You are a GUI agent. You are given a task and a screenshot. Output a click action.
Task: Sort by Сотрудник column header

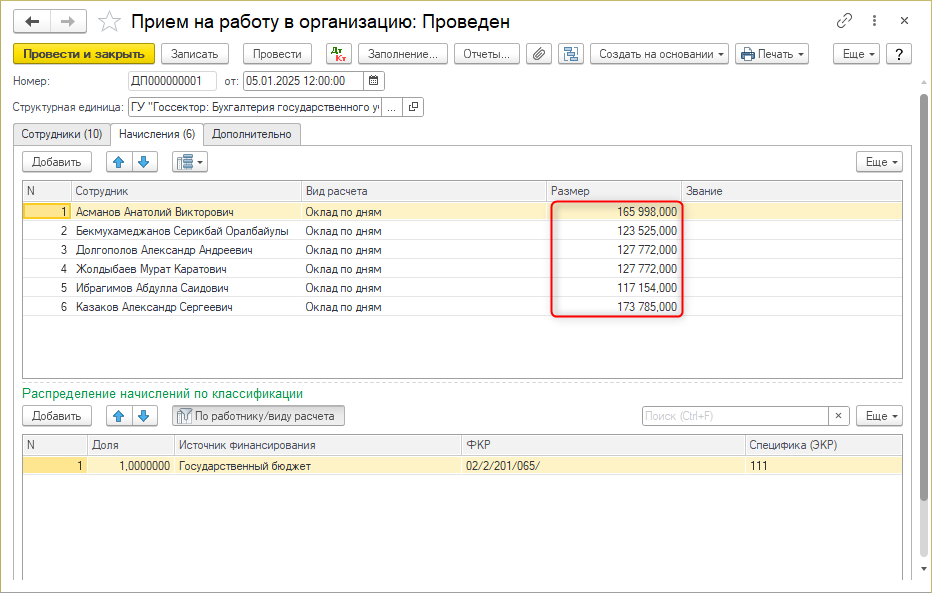pyautogui.click(x=186, y=191)
